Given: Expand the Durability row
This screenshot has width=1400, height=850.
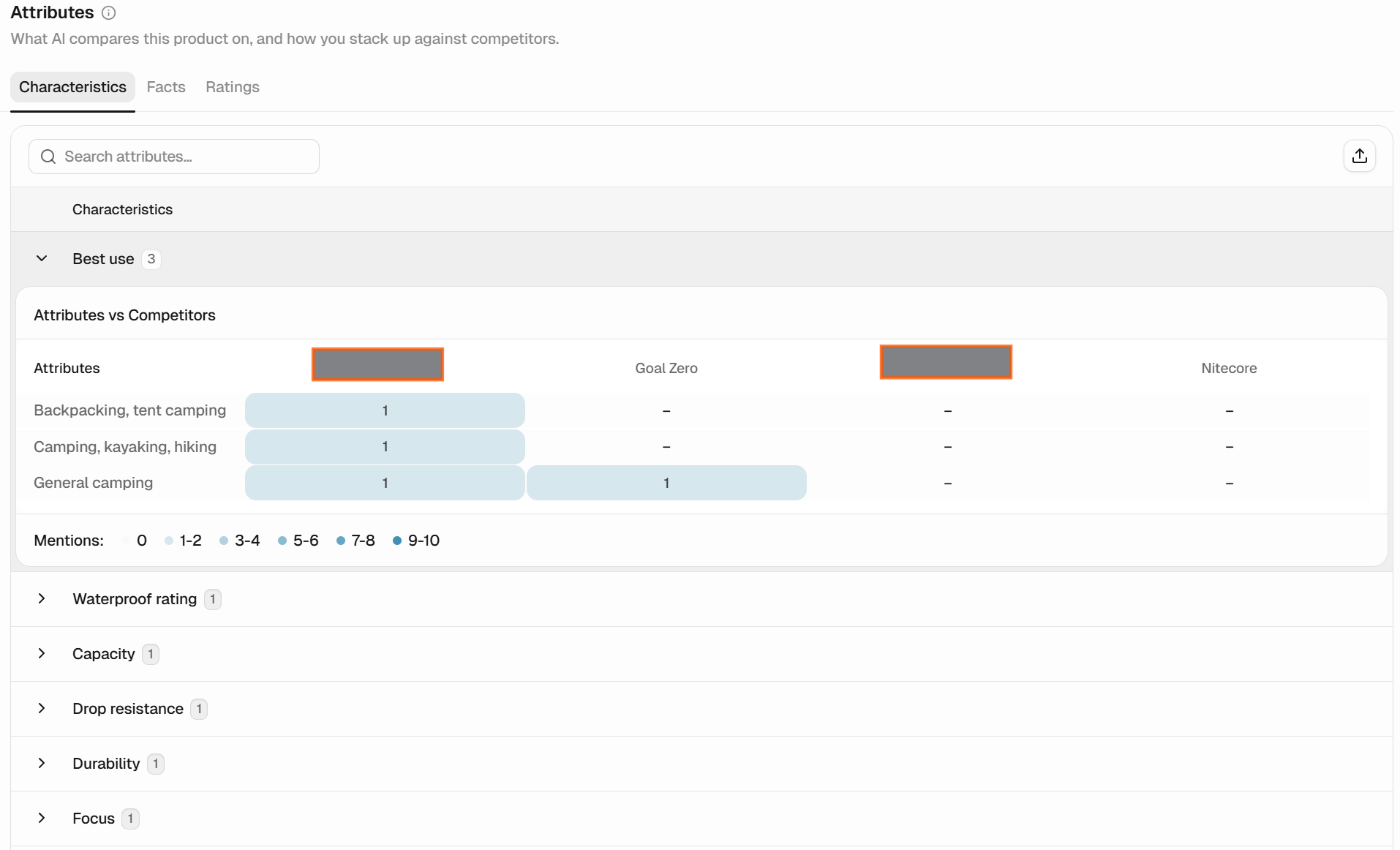Looking at the screenshot, I should click(42, 763).
